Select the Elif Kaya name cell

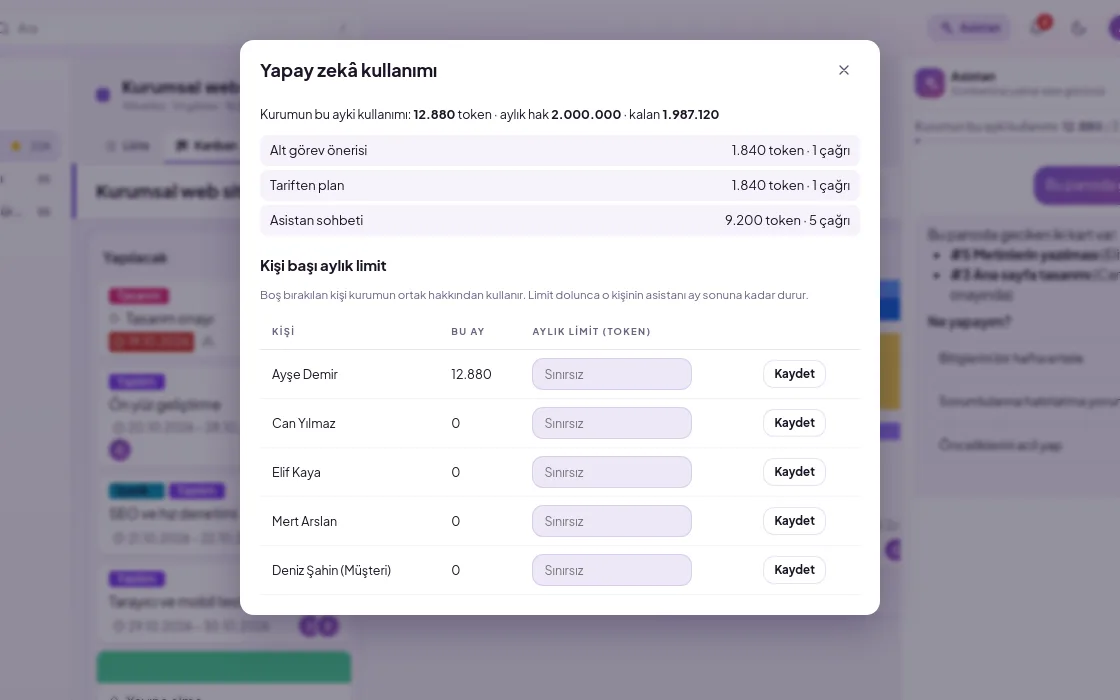click(296, 472)
